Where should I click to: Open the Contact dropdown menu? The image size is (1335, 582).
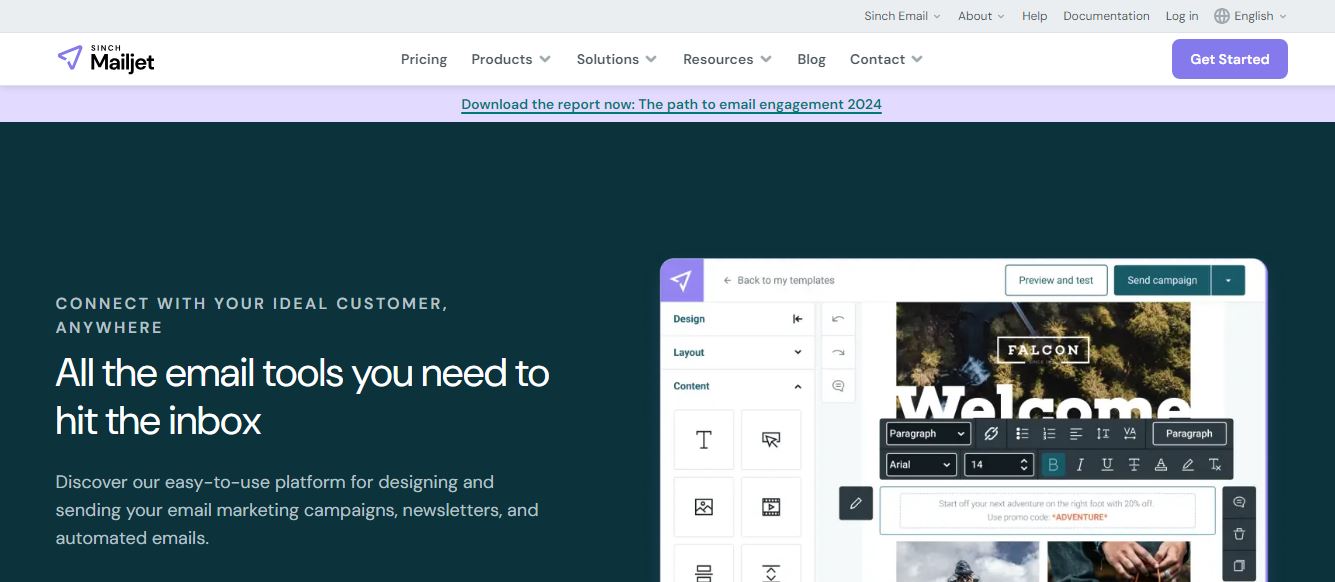tap(886, 59)
